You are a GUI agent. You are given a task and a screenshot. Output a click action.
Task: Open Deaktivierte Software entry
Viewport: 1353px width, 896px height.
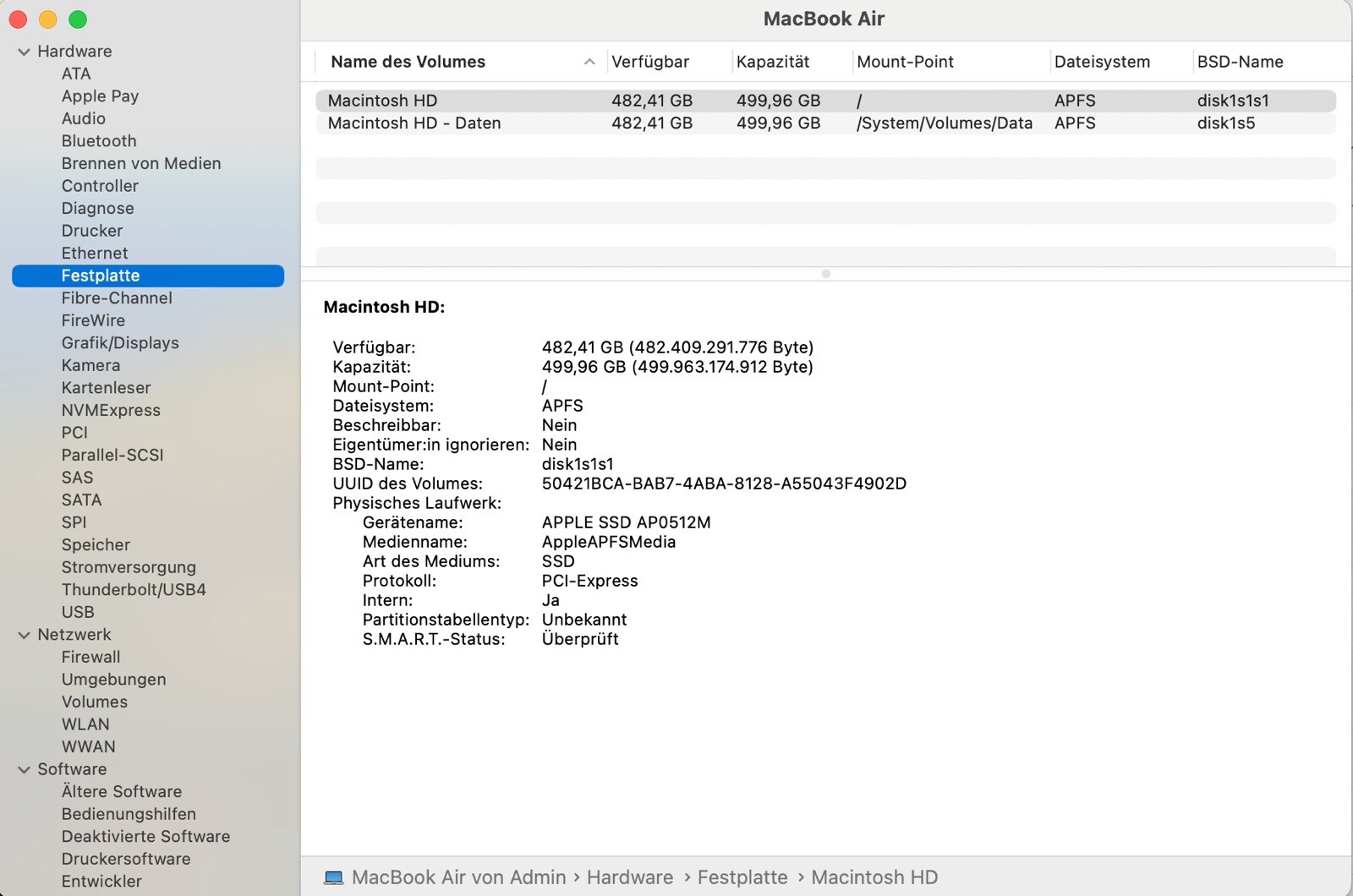(x=145, y=836)
